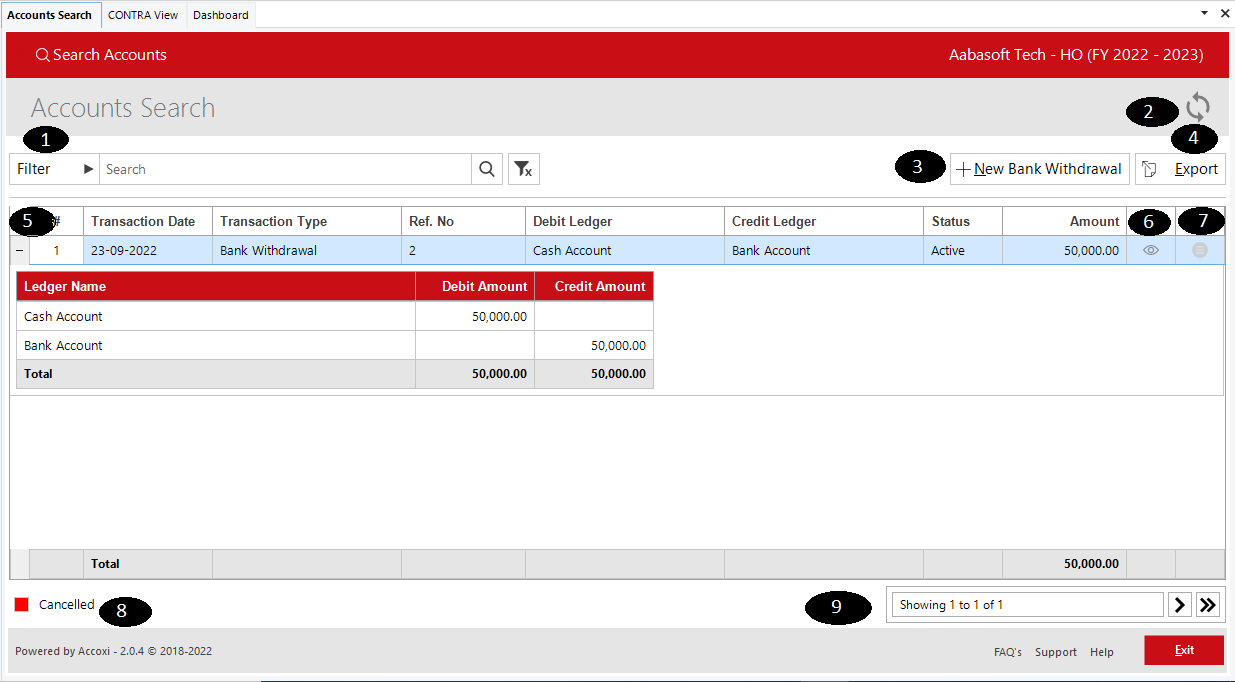1235x682 pixels.
Task: Click the magnifier search icon button
Action: [x=487, y=169]
